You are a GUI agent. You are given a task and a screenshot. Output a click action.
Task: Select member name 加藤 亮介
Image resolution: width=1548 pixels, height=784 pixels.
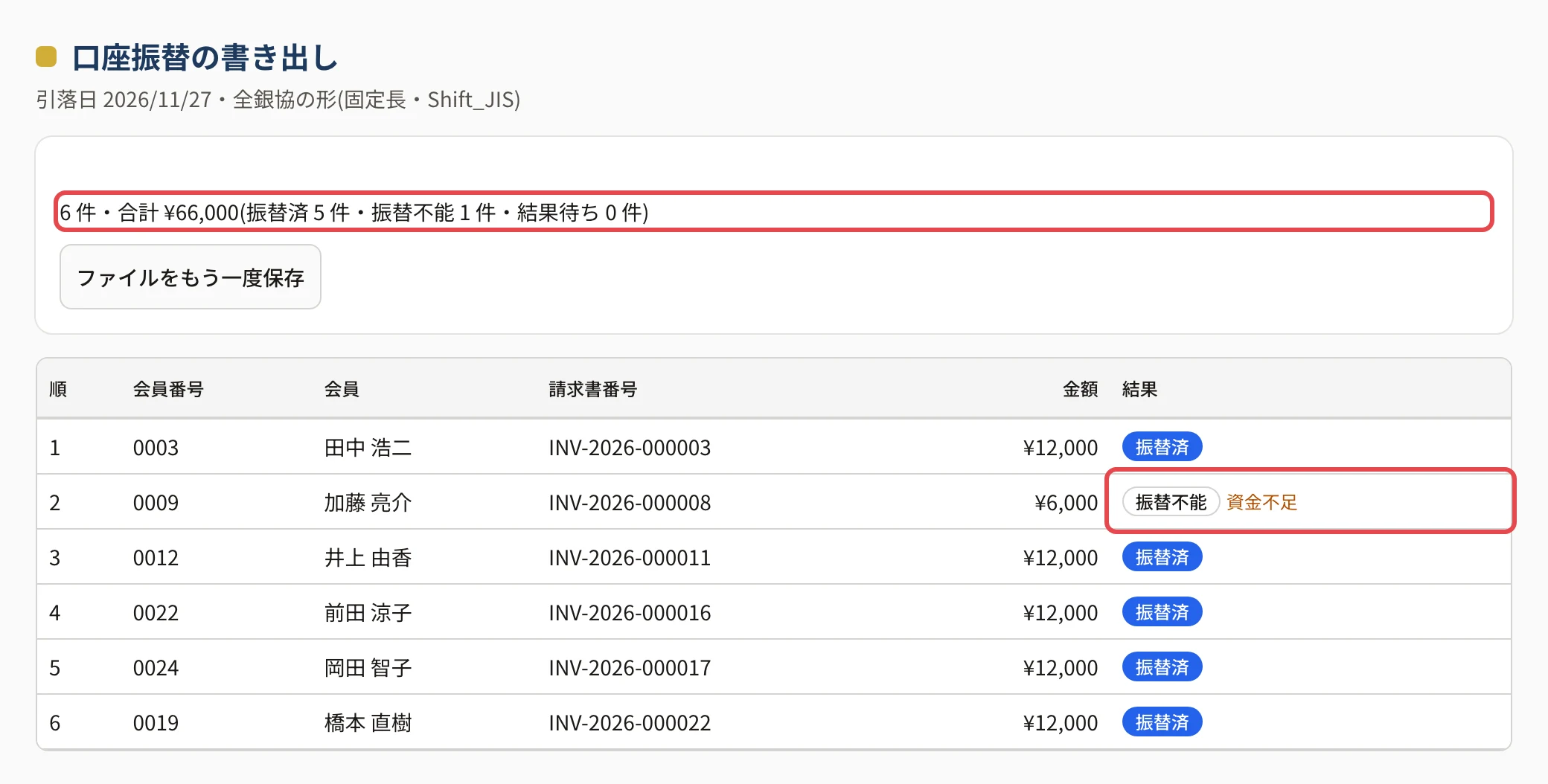pyautogui.click(x=368, y=503)
